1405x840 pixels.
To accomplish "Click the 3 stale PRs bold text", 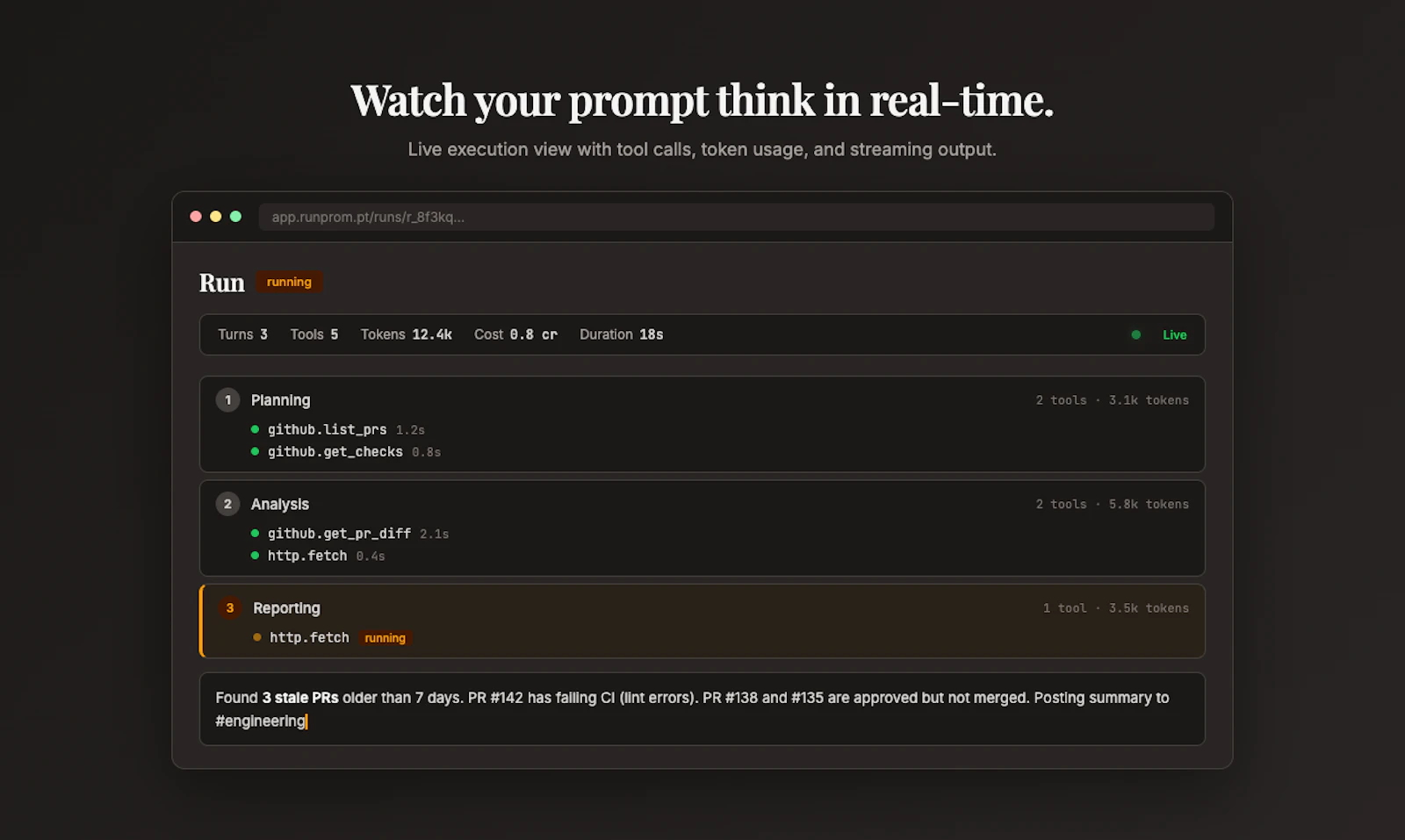I will (x=300, y=698).
